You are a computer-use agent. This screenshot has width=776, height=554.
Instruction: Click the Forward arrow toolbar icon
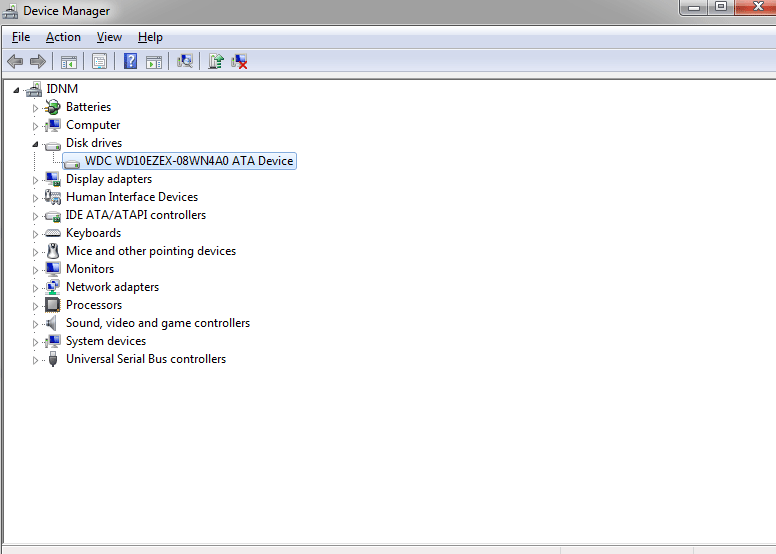[x=38, y=61]
